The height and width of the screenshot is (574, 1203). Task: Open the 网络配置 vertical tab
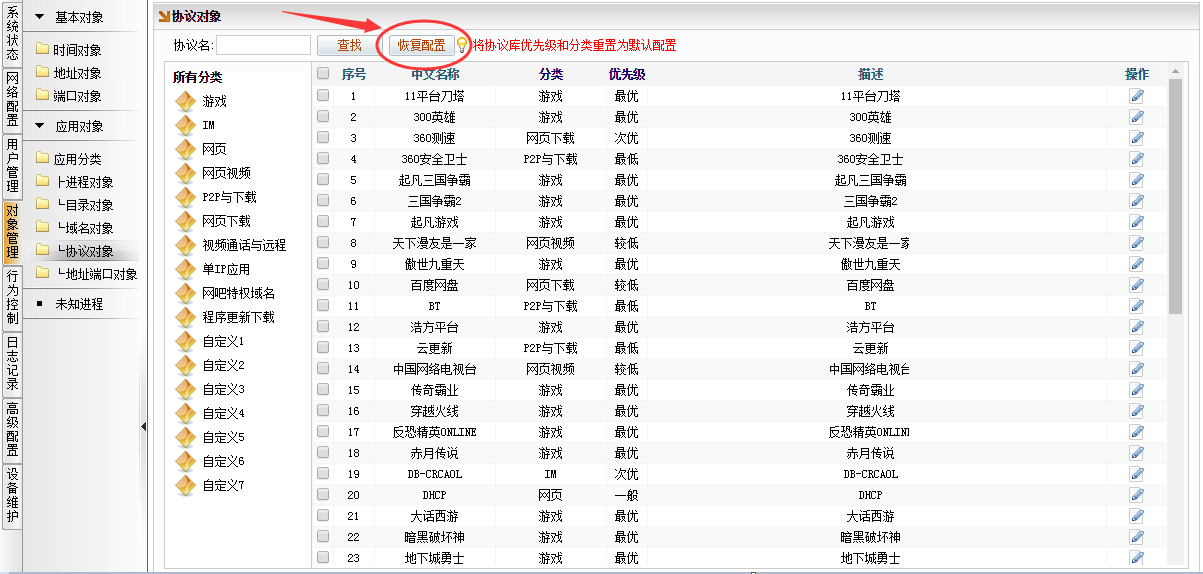12,99
